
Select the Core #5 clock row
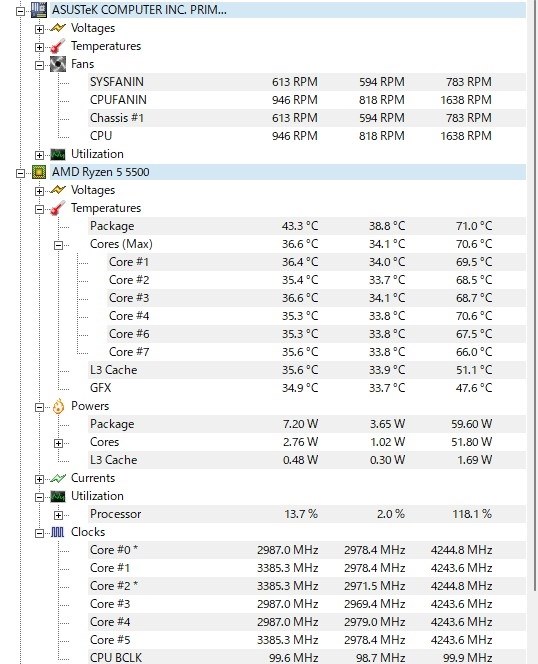307,640
